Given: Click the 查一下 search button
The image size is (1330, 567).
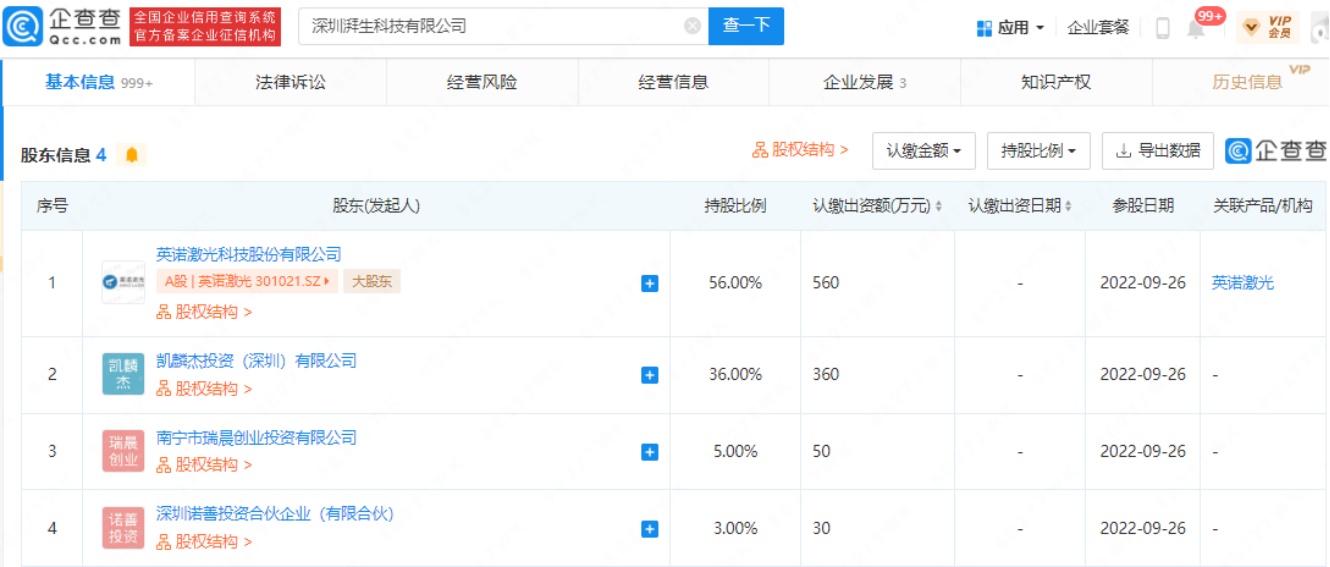Looking at the screenshot, I should pos(745,26).
